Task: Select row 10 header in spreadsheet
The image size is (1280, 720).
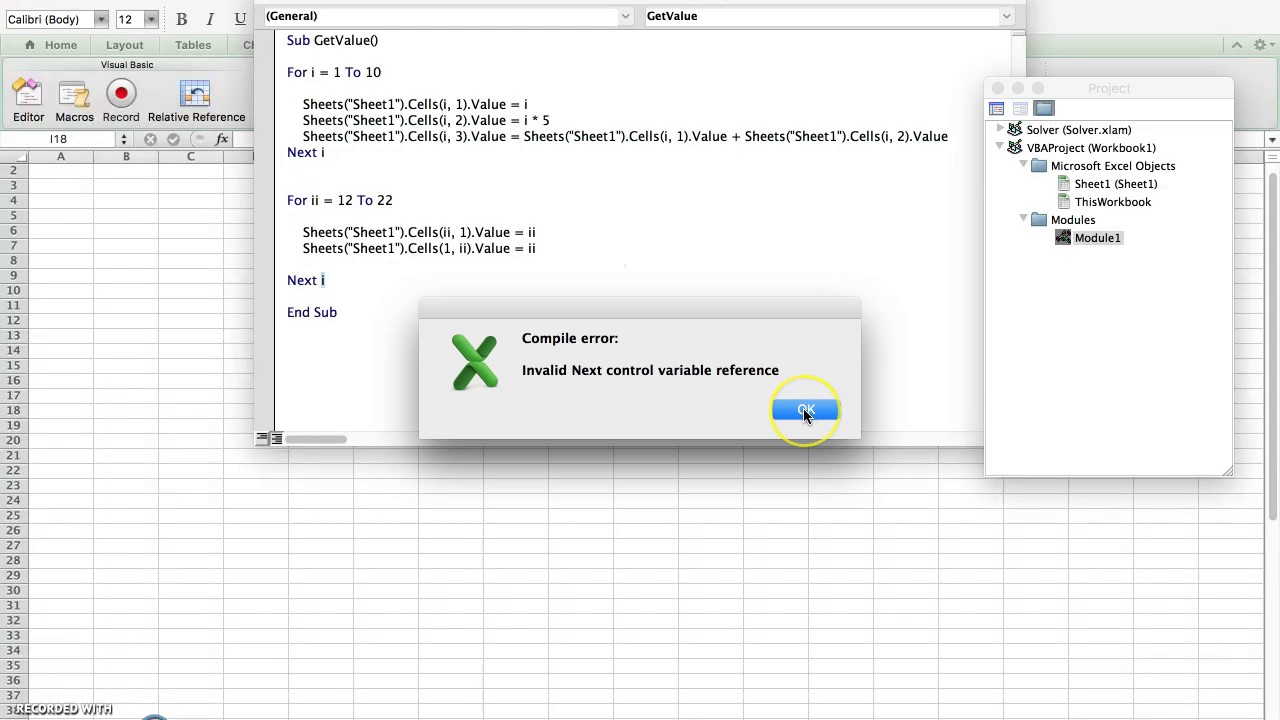Action: click(13, 290)
